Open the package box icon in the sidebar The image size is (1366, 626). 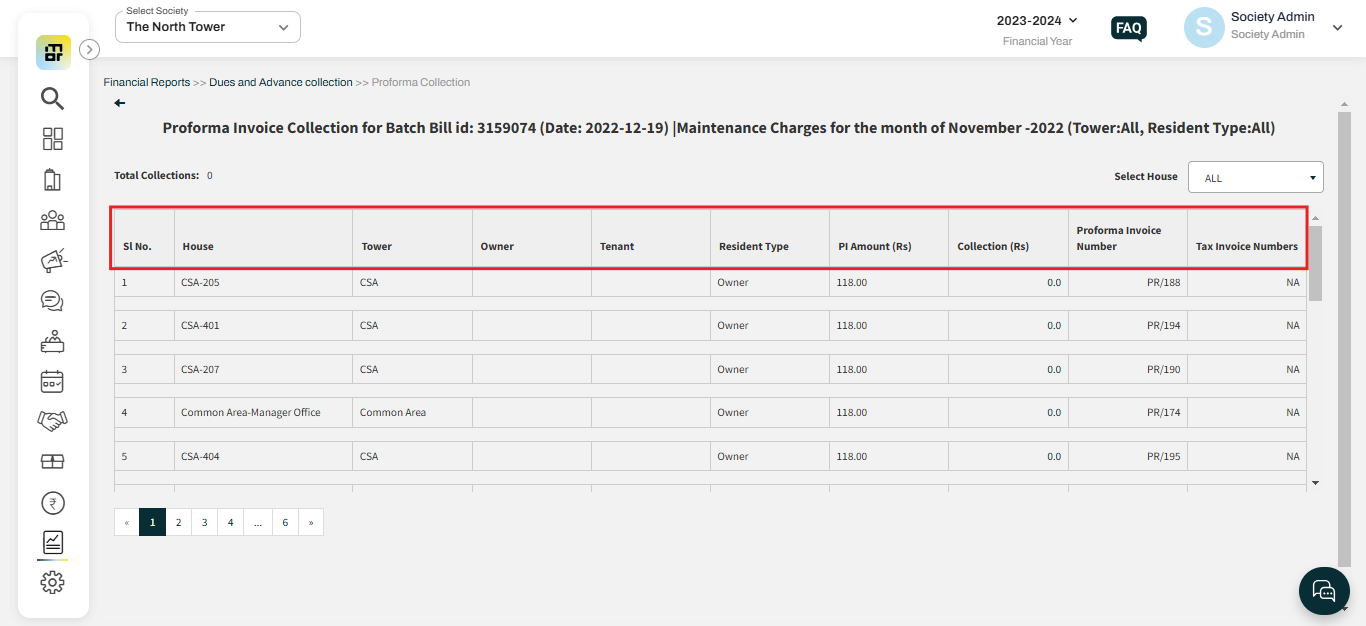52,461
